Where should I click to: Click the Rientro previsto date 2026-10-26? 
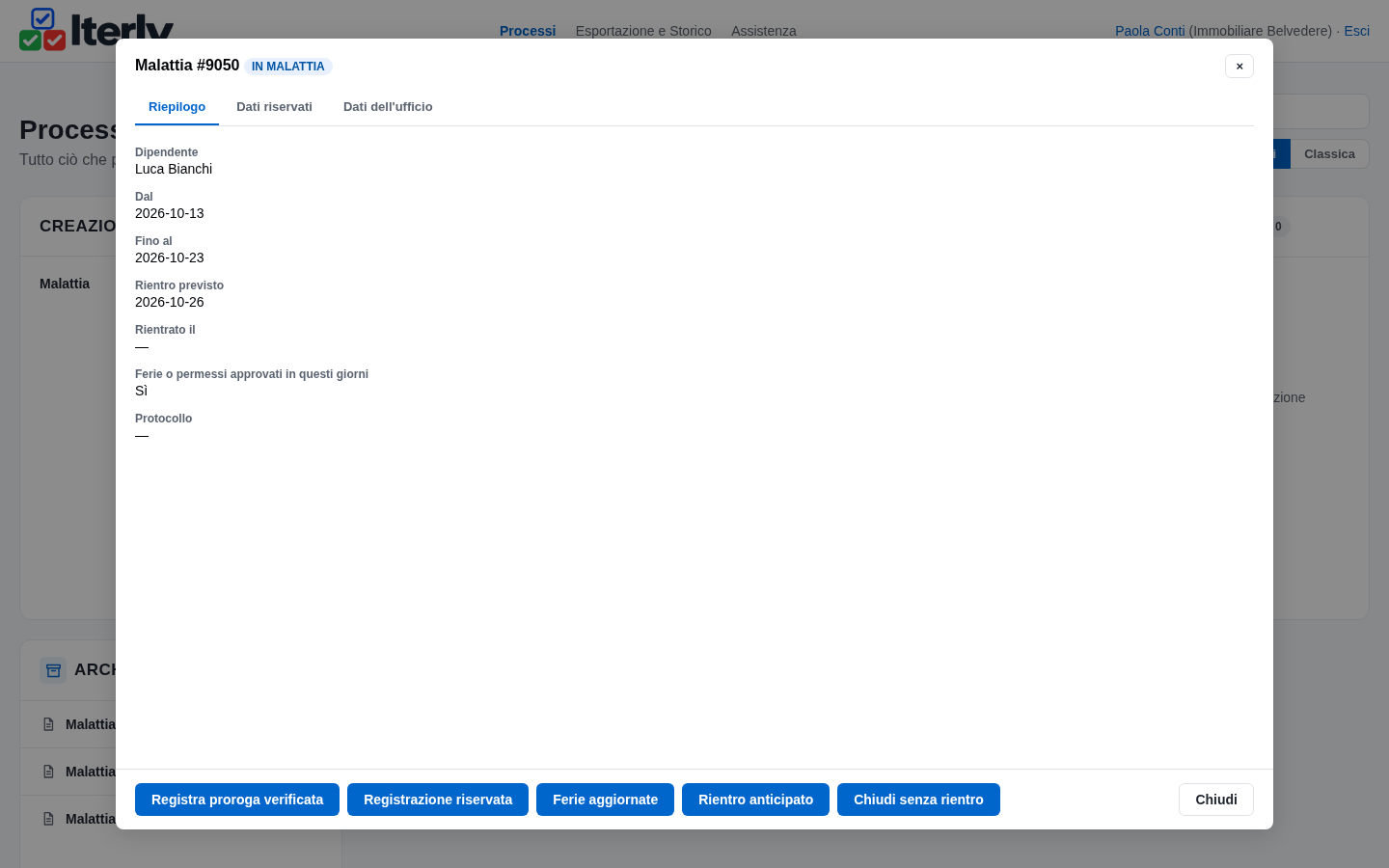[170, 302]
